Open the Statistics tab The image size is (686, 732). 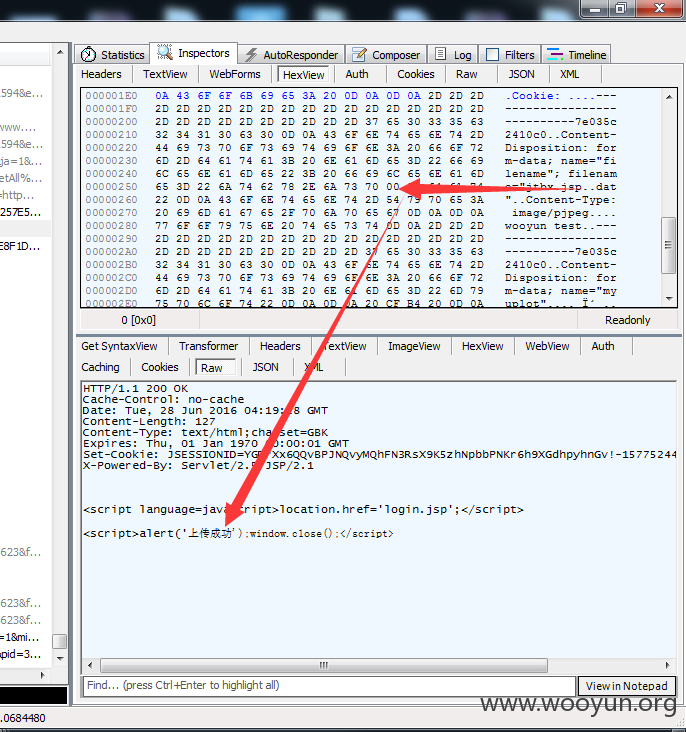point(112,55)
